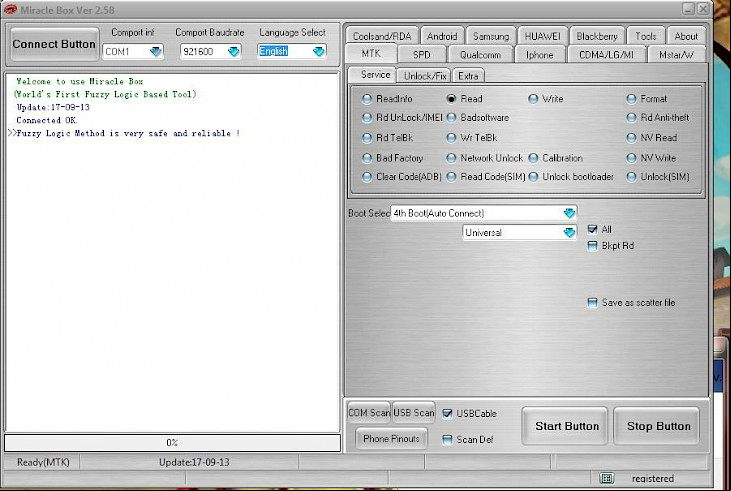Select the NV Write option

[651, 158]
